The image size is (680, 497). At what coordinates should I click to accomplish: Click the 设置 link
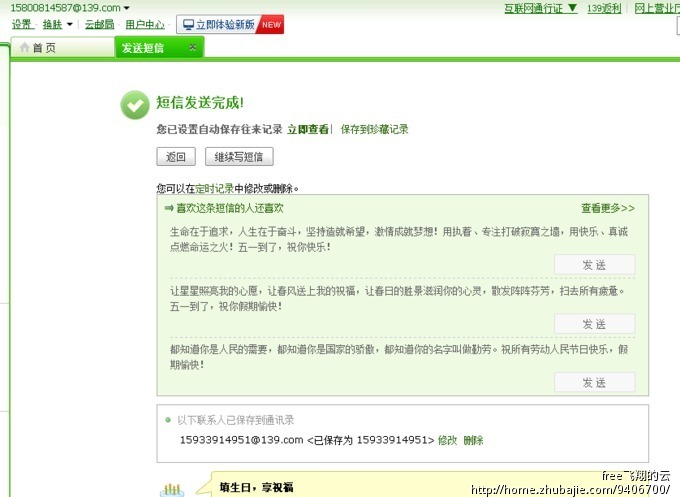[23, 24]
